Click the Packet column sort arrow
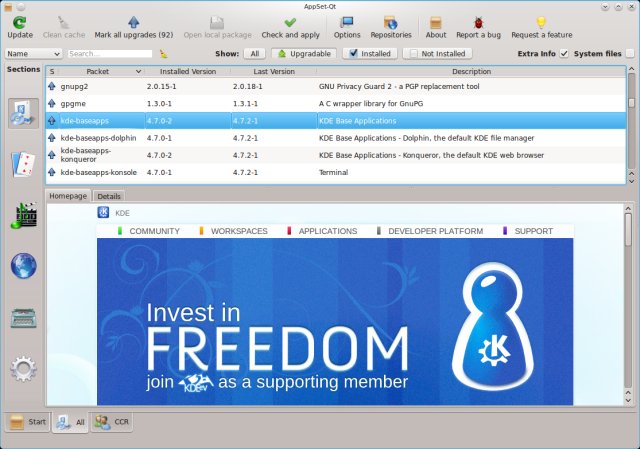The height and width of the screenshot is (449, 640). (x=138, y=71)
